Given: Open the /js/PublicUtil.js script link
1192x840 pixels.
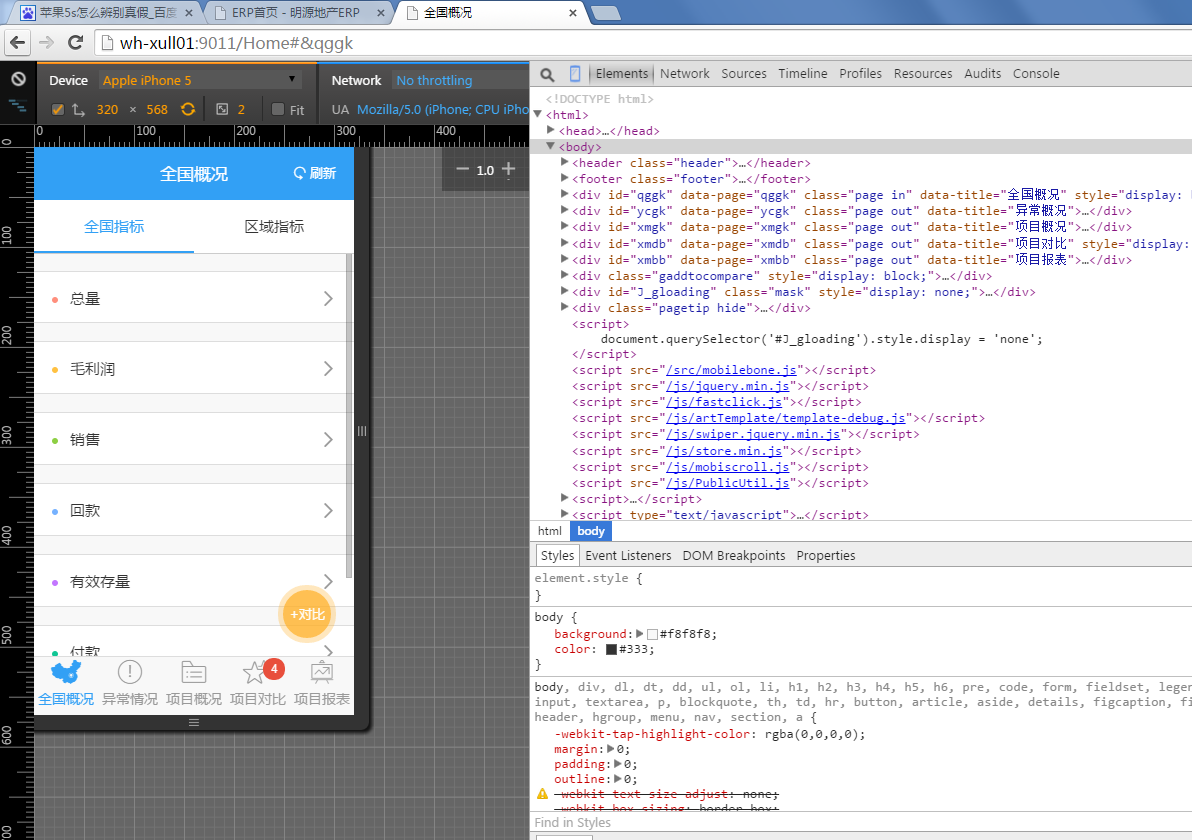Looking at the screenshot, I should [x=728, y=483].
